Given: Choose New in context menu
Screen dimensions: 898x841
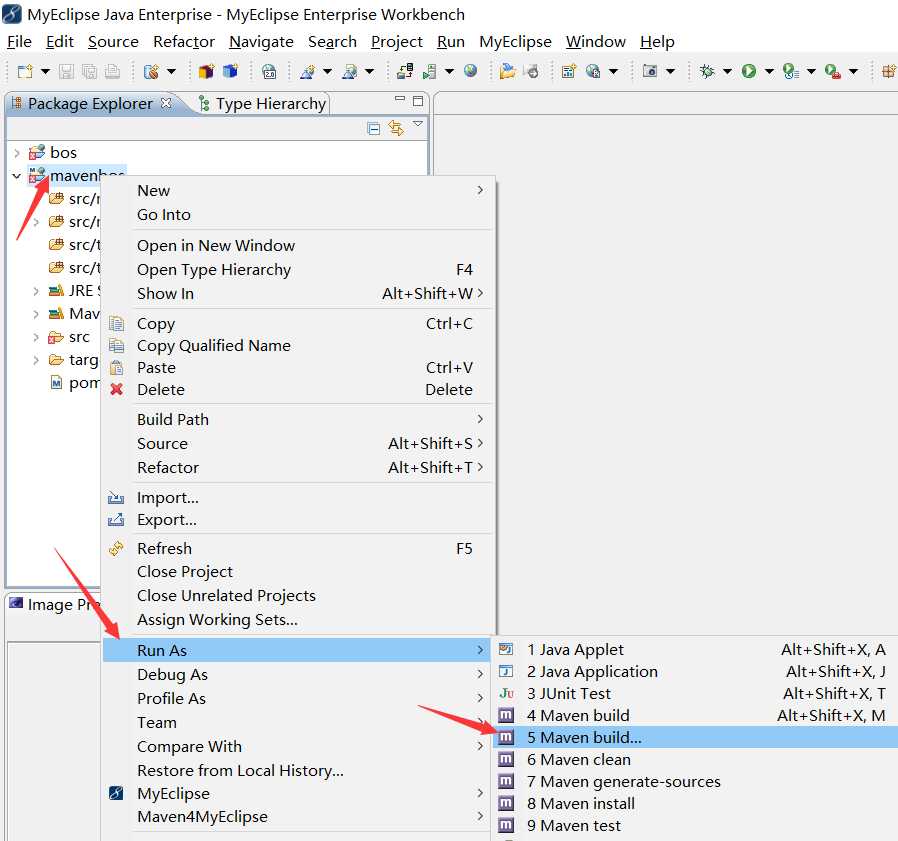Looking at the screenshot, I should [x=298, y=191].
